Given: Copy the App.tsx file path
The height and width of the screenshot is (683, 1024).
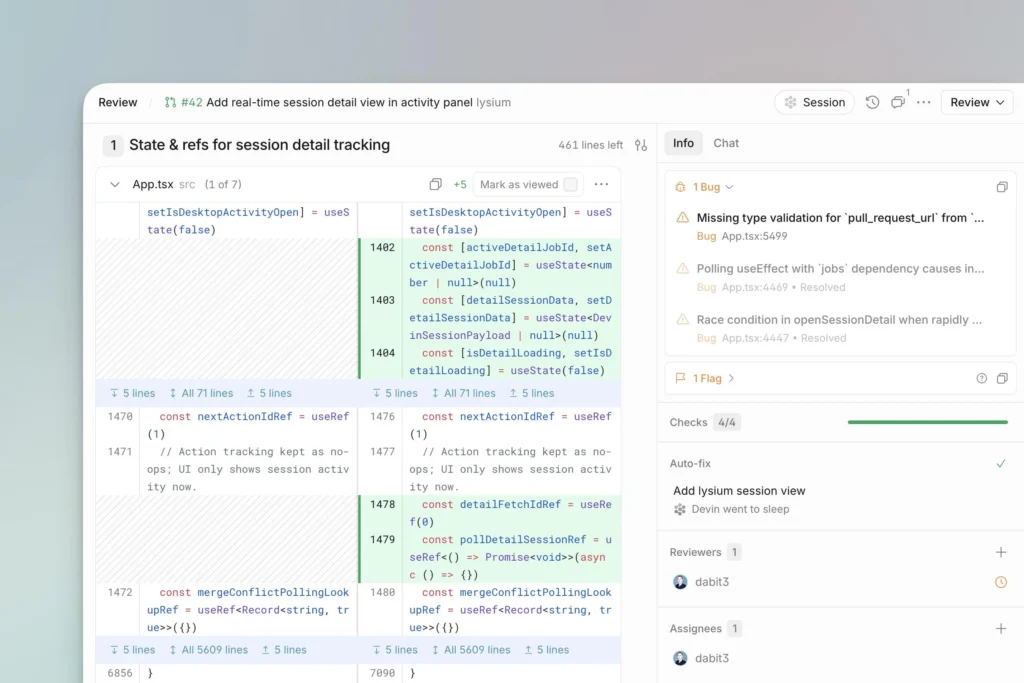Looking at the screenshot, I should pos(436,185).
